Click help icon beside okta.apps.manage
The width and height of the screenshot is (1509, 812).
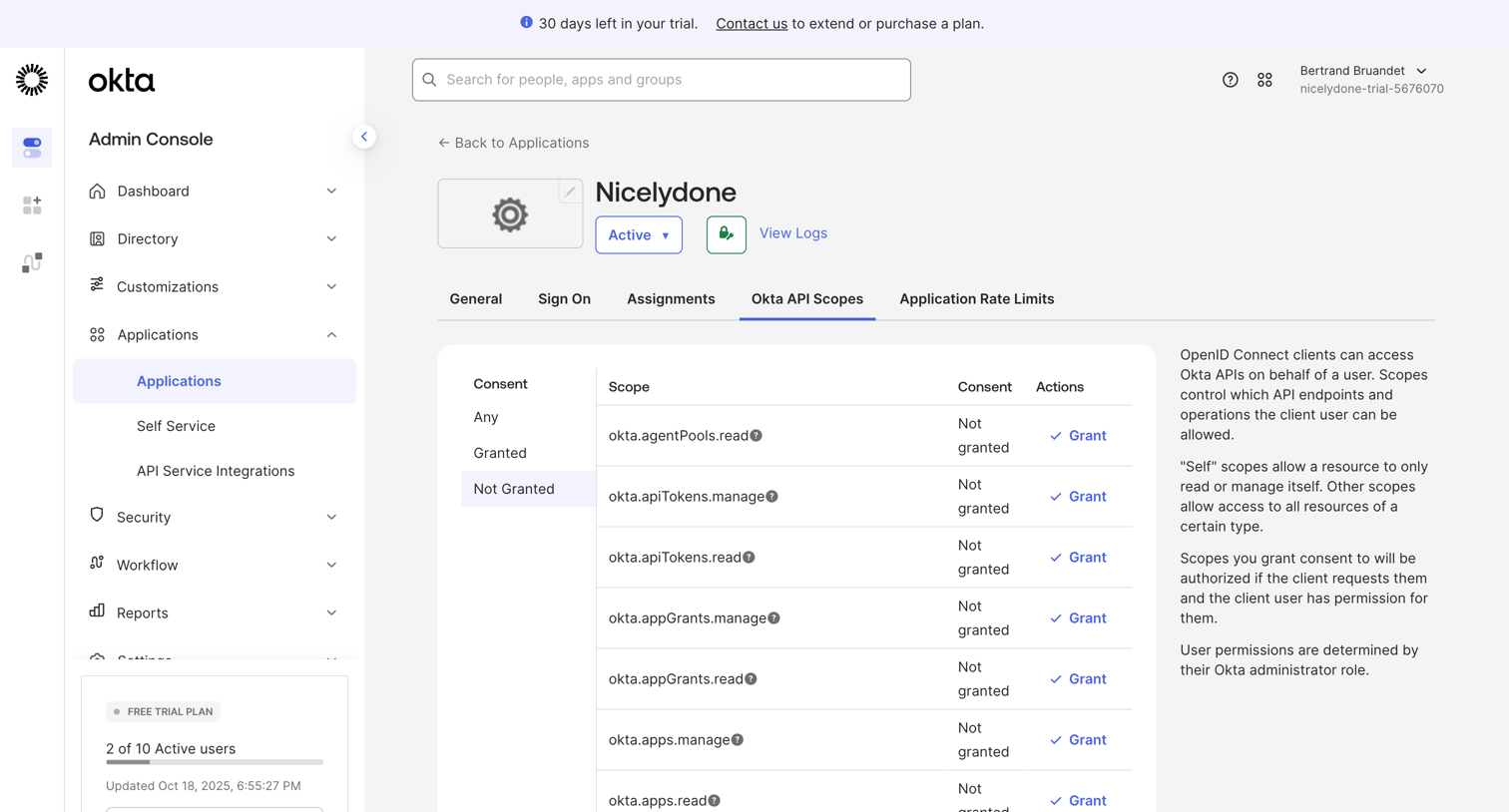(x=737, y=739)
